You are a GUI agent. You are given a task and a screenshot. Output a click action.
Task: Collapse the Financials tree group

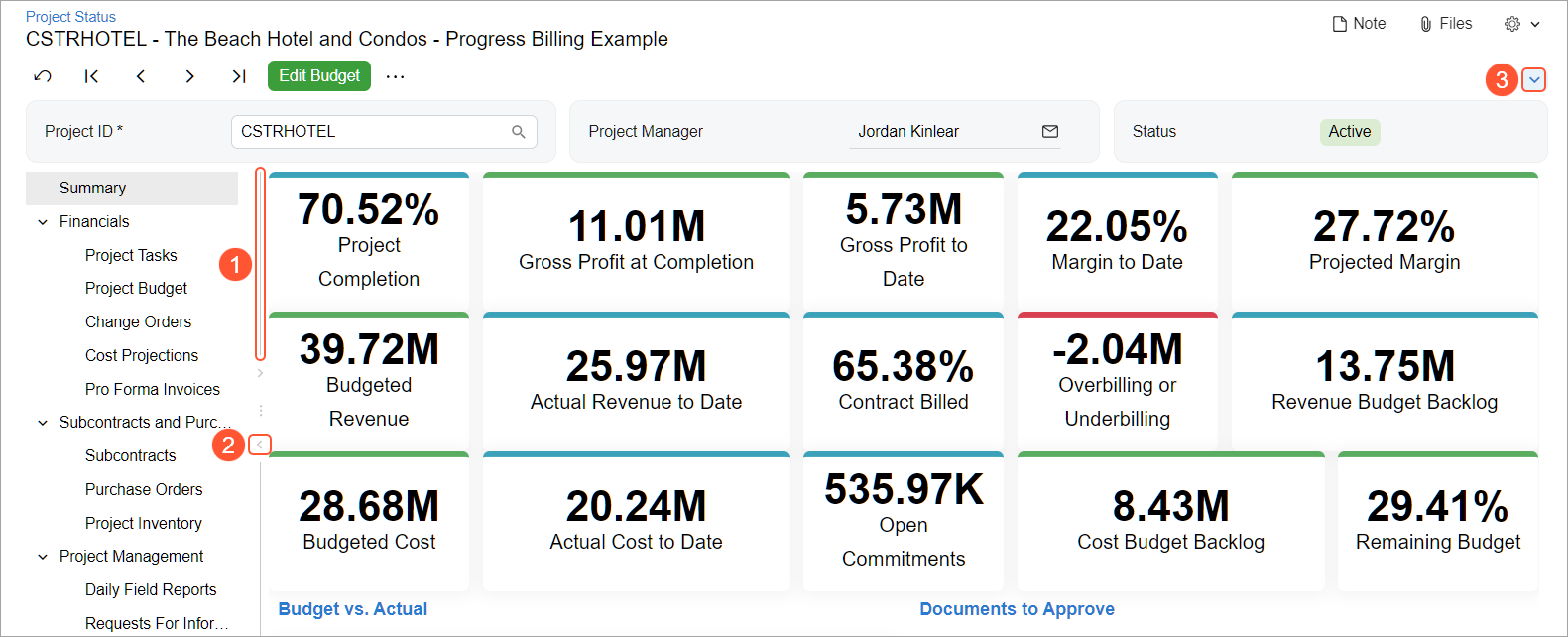43,222
